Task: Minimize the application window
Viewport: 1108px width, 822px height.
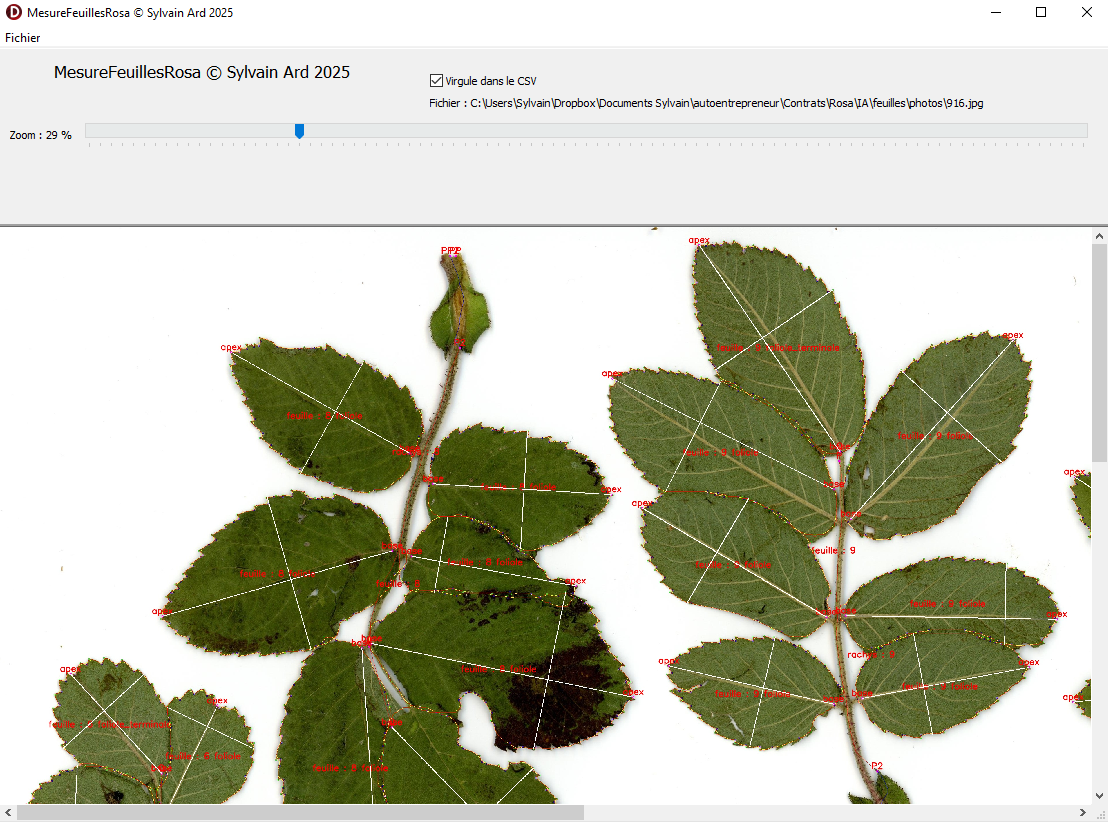Action: coord(996,12)
